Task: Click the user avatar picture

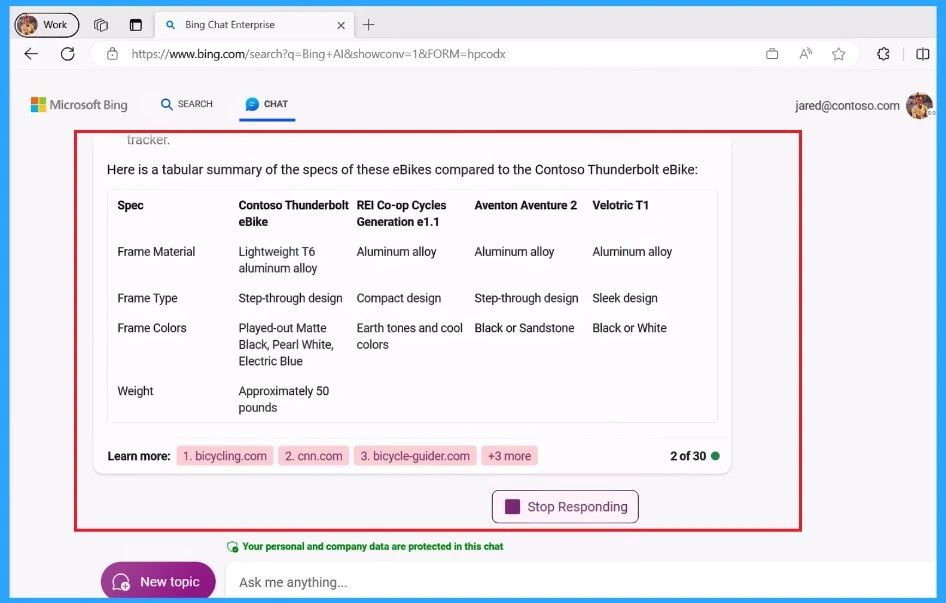Action: click(919, 106)
